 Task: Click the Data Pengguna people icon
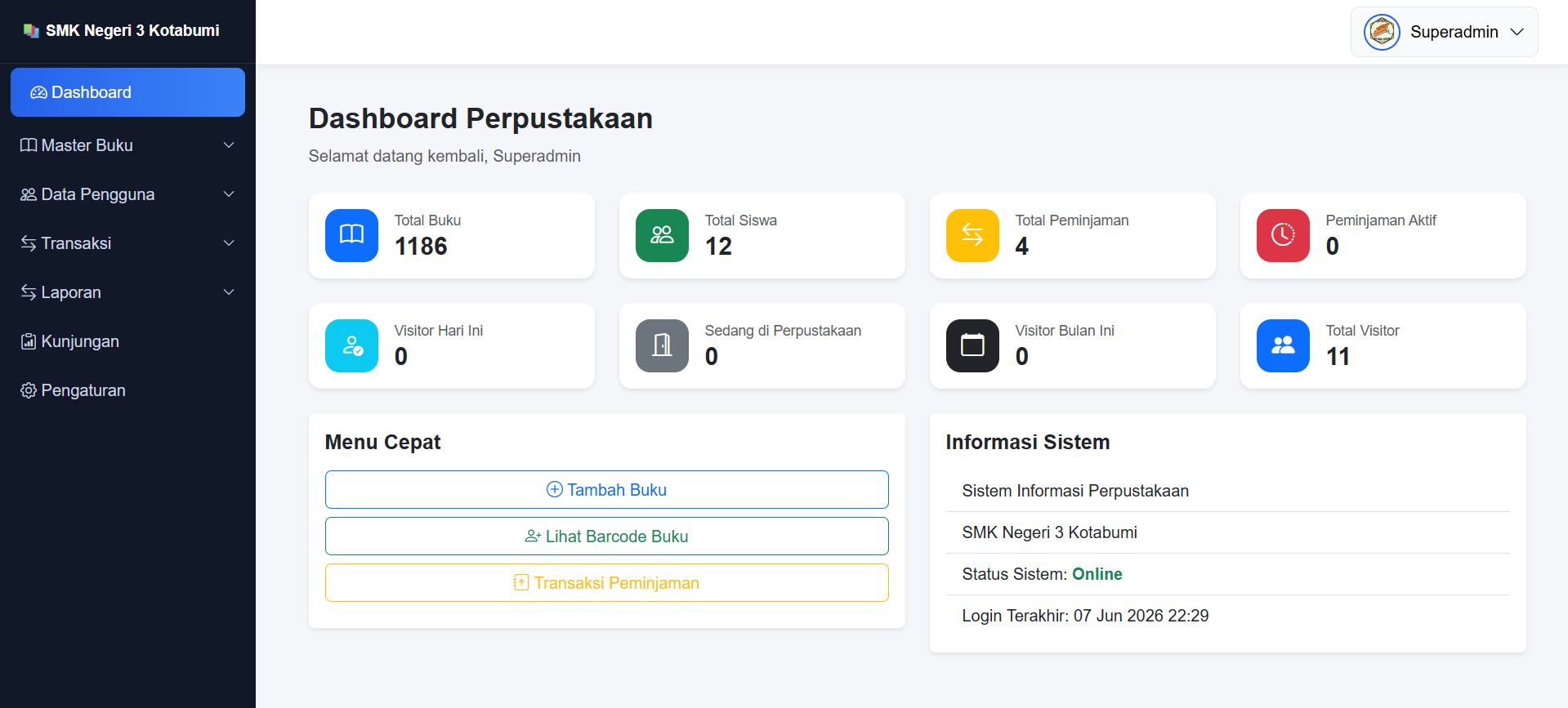tap(29, 194)
